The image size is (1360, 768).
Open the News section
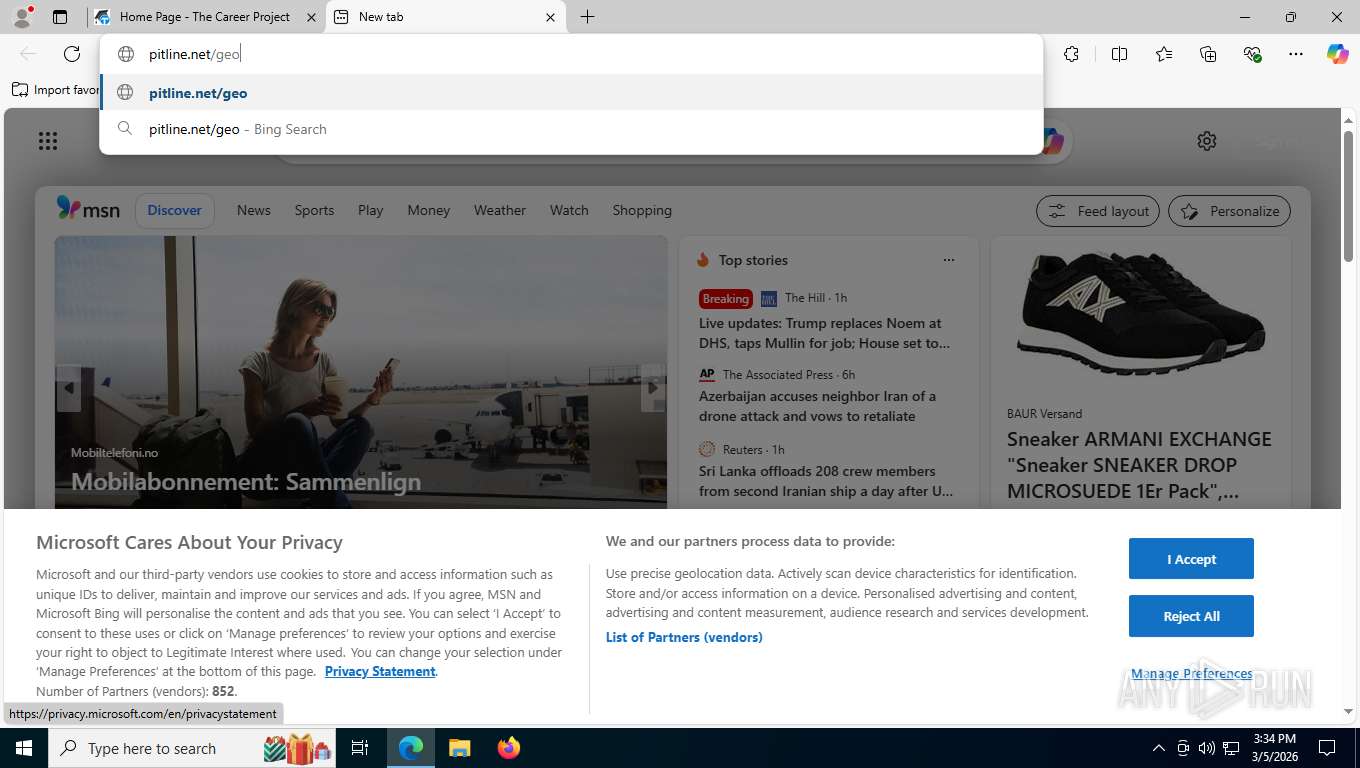click(x=253, y=210)
